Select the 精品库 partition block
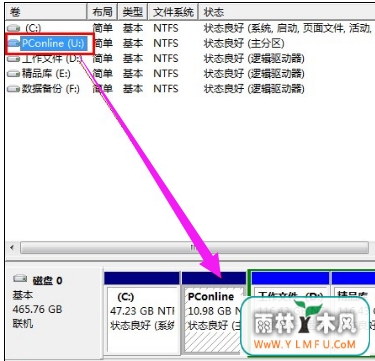The width and height of the screenshot is (375, 361). [353, 313]
